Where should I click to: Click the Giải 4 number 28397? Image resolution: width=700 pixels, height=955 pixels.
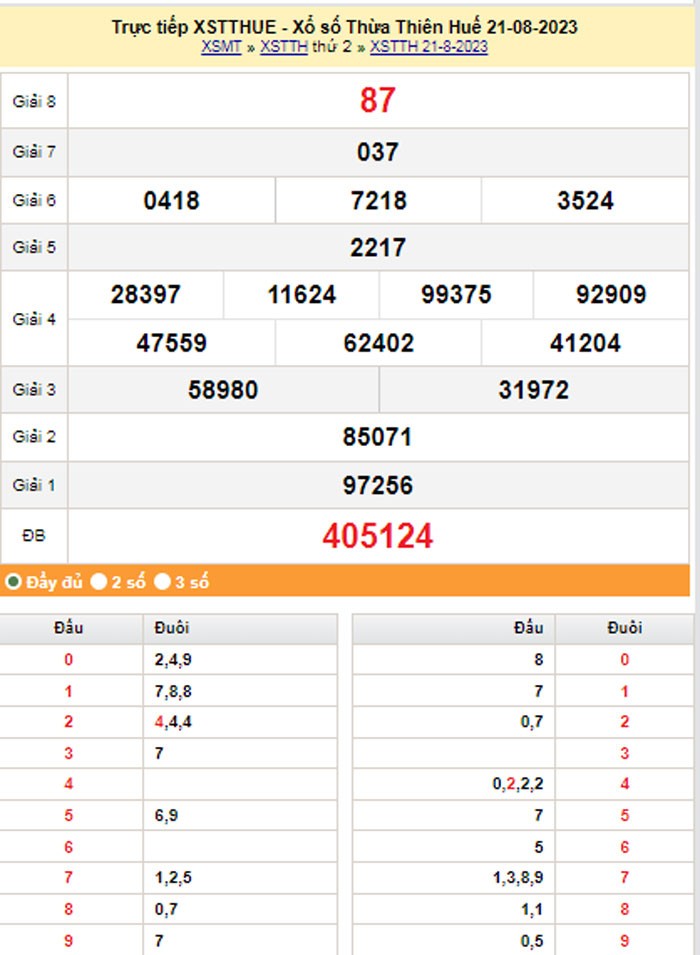[x=146, y=295]
